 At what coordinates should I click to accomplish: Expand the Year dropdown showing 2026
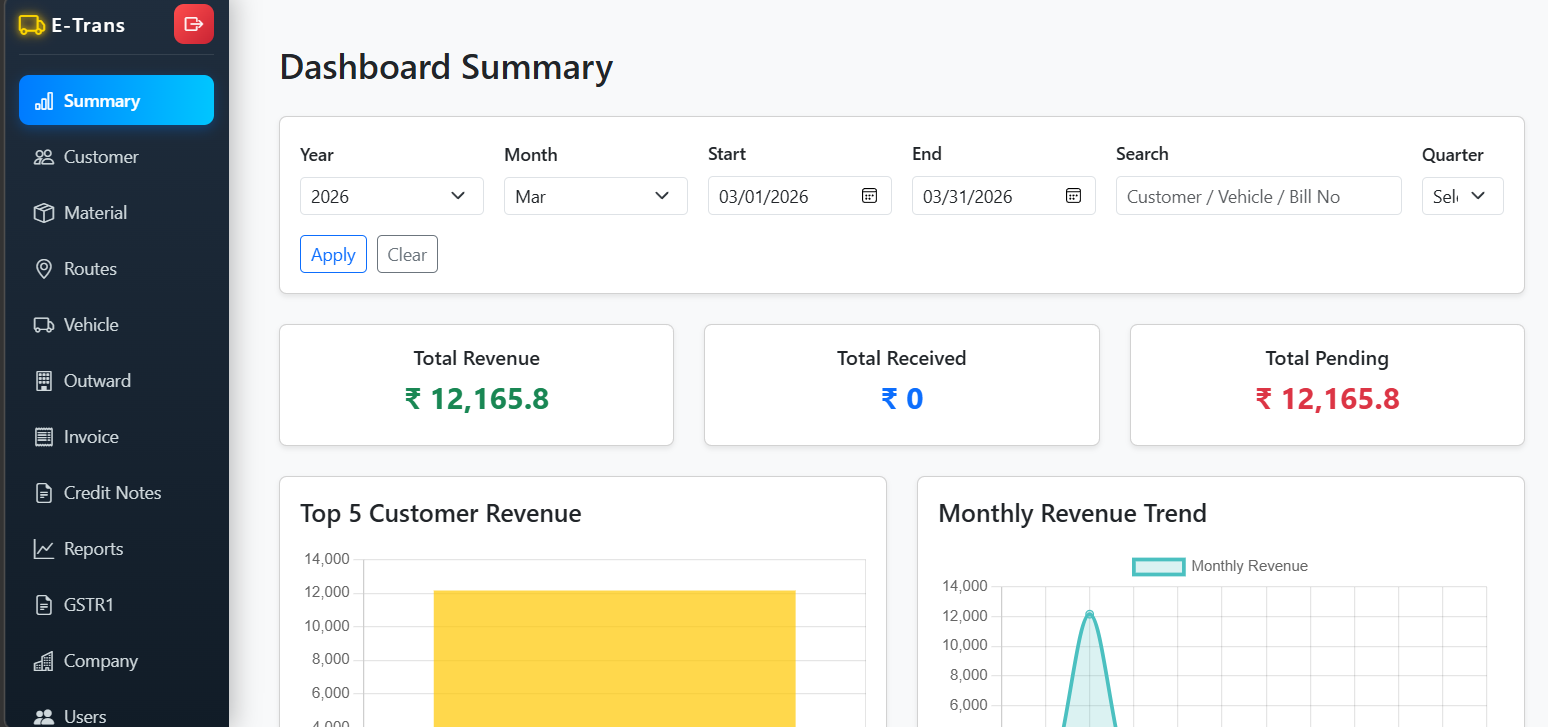pyautogui.click(x=392, y=196)
